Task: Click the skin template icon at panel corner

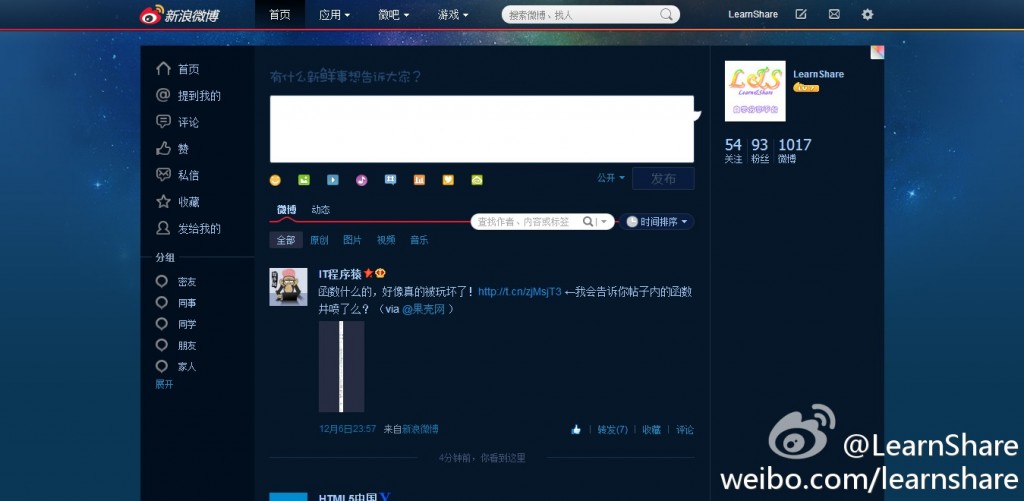Action: click(877, 52)
